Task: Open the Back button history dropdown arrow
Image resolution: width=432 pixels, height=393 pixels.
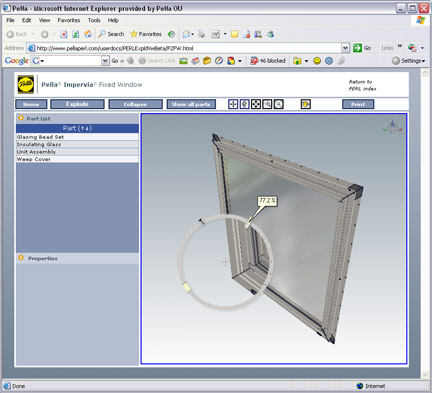Action: pos(33,34)
